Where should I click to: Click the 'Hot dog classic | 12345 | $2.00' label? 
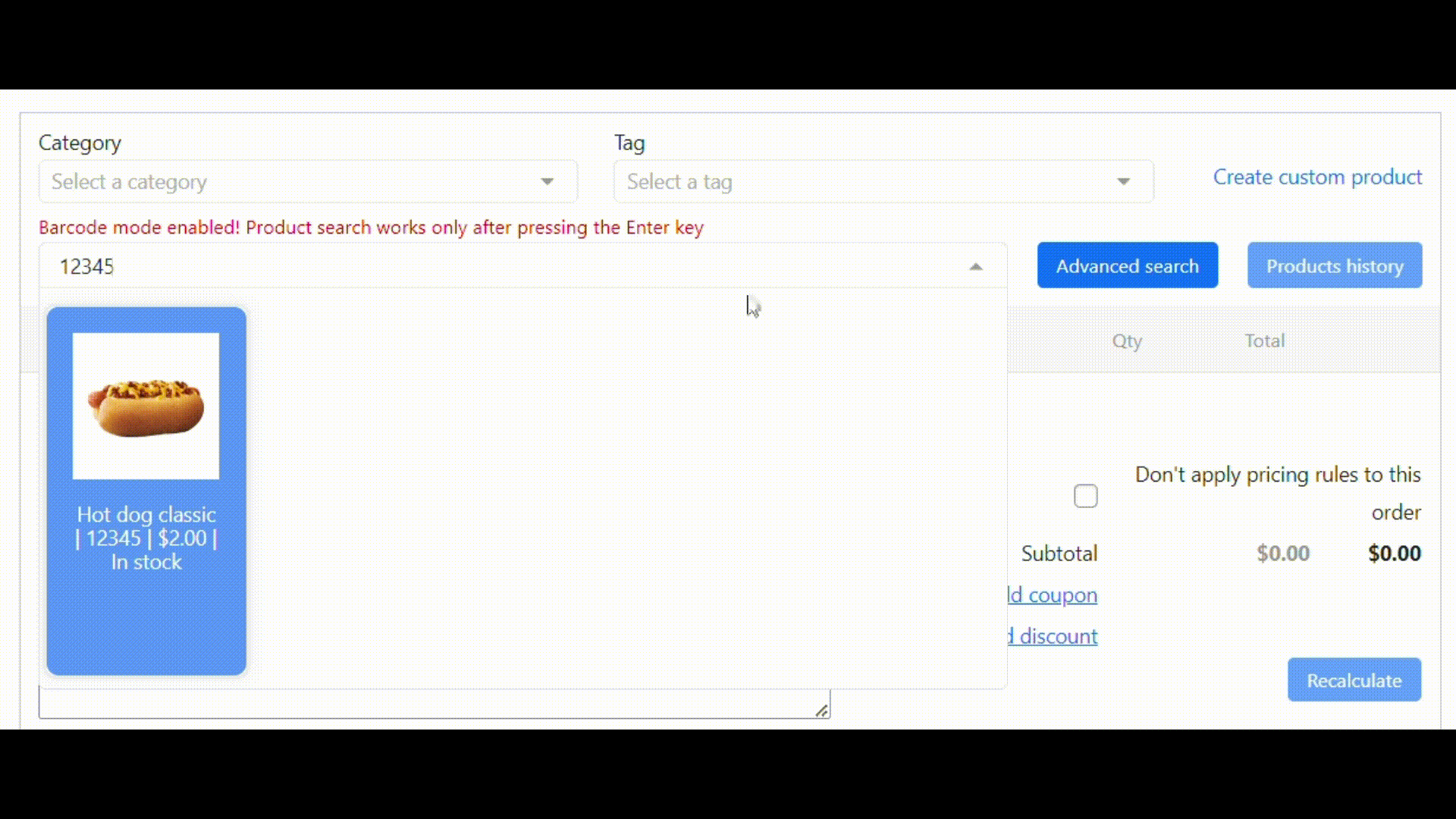146,538
